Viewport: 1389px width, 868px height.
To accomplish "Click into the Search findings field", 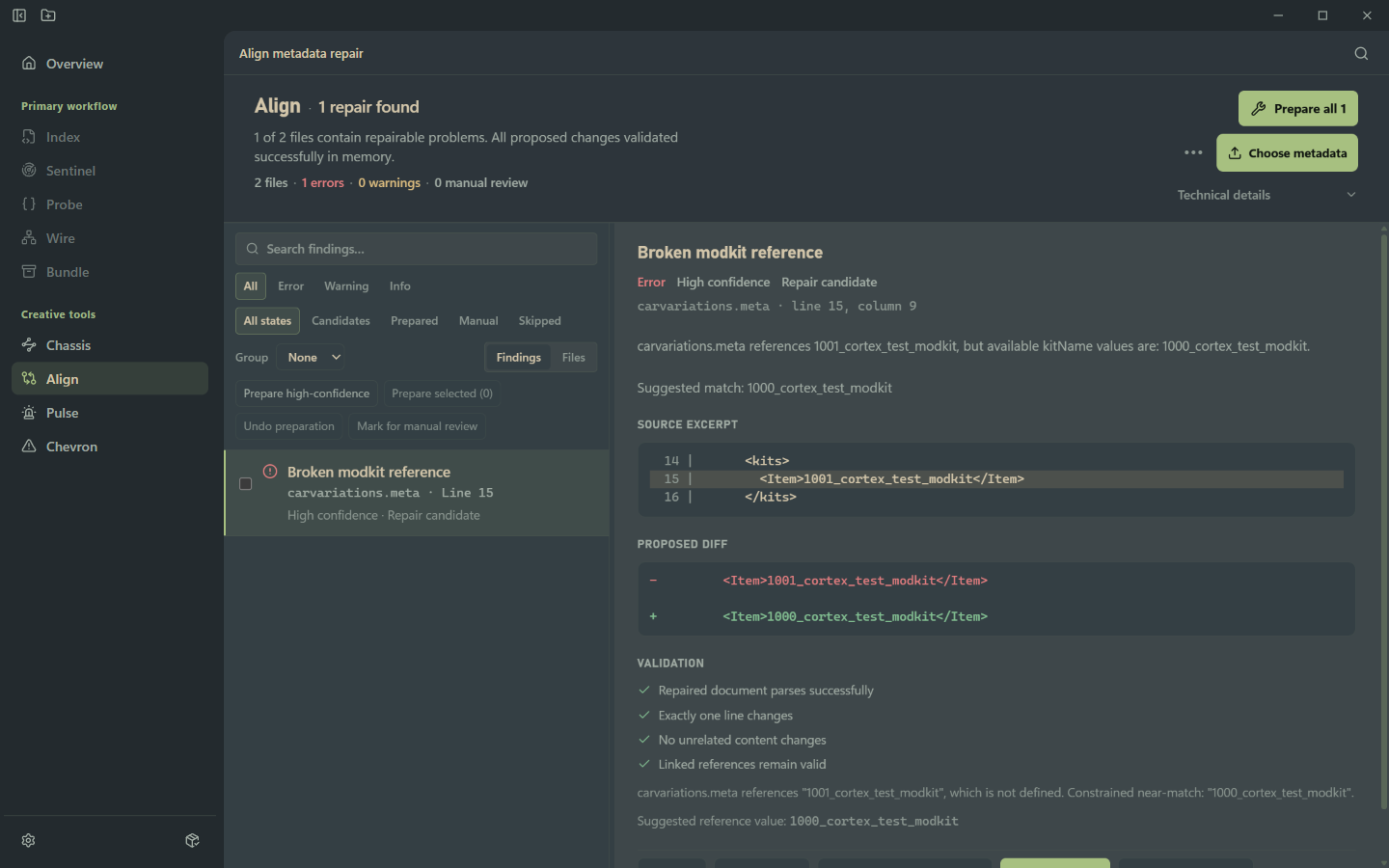I will [x=416, y=249].
